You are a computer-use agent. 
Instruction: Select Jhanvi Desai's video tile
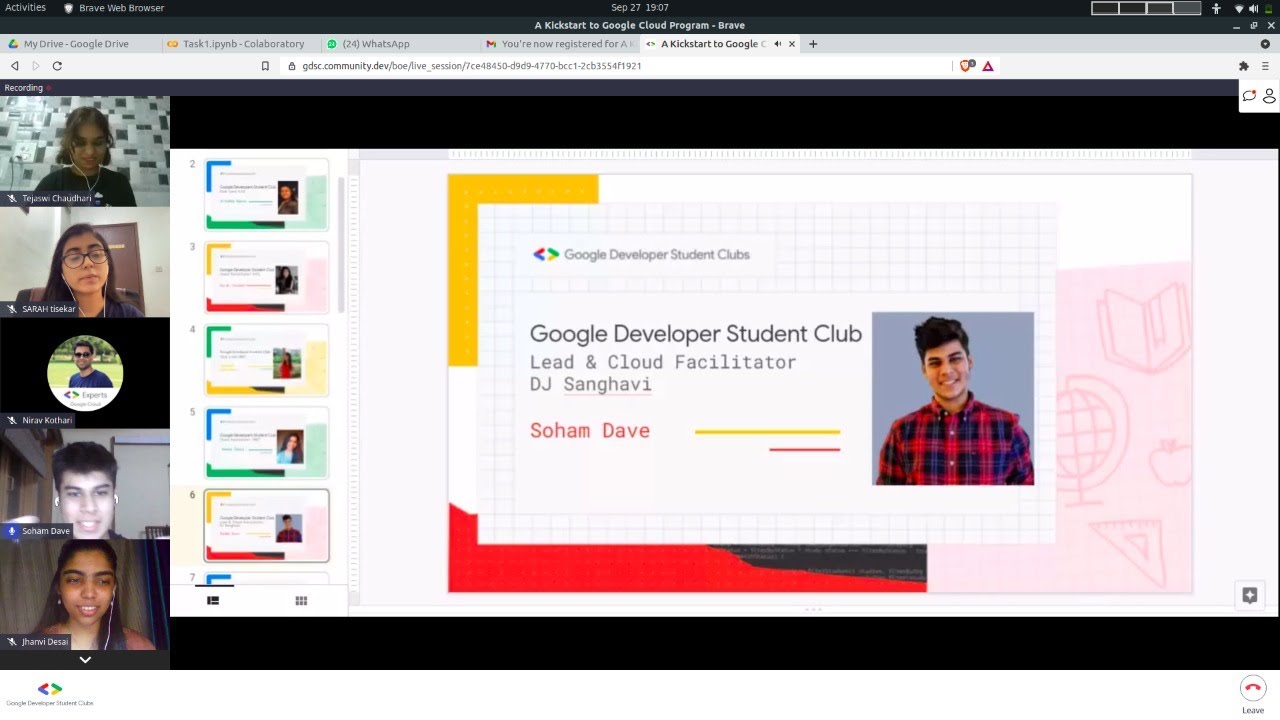[85, 595]
